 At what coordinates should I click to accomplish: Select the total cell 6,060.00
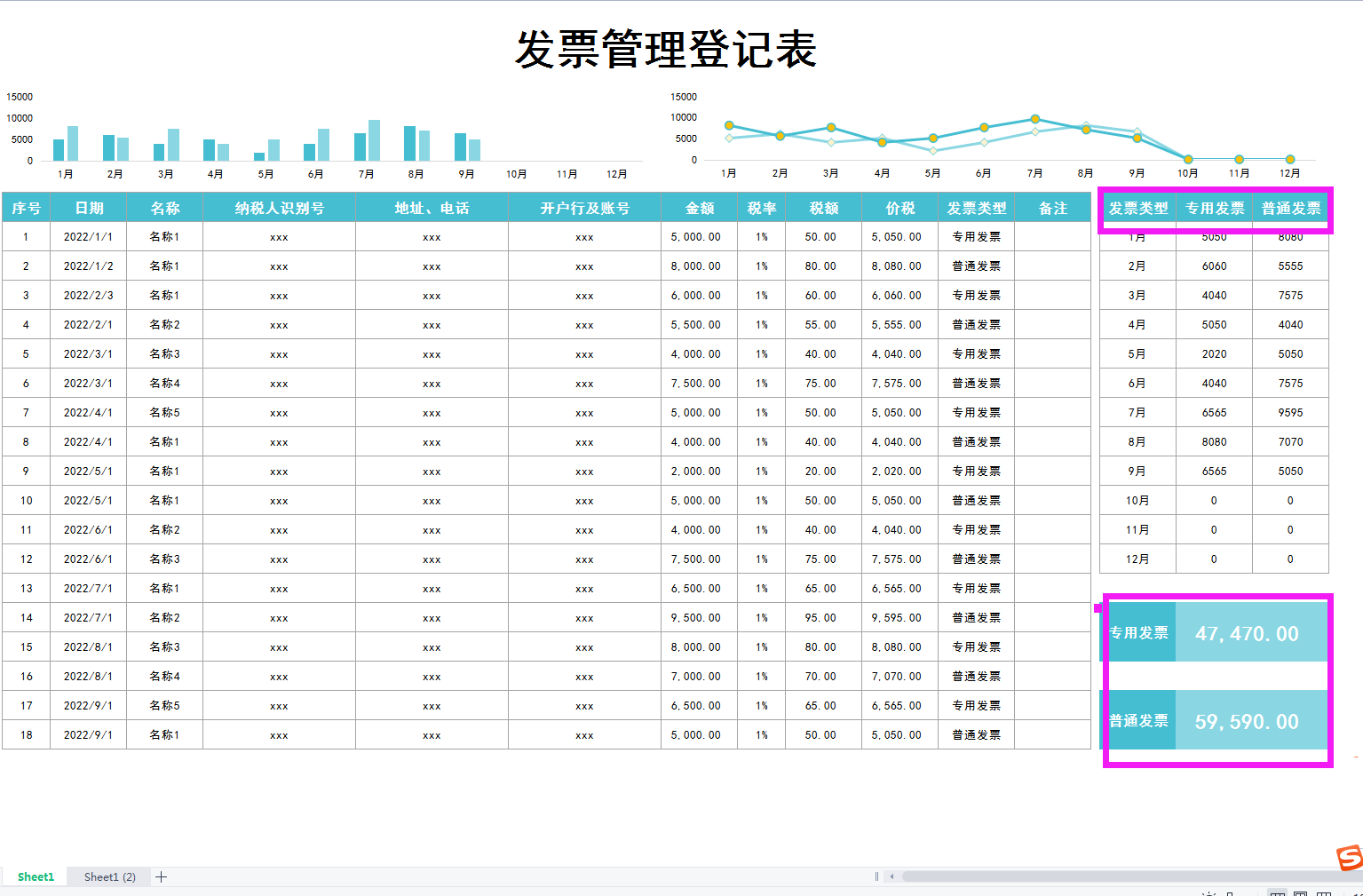[899, 296]
